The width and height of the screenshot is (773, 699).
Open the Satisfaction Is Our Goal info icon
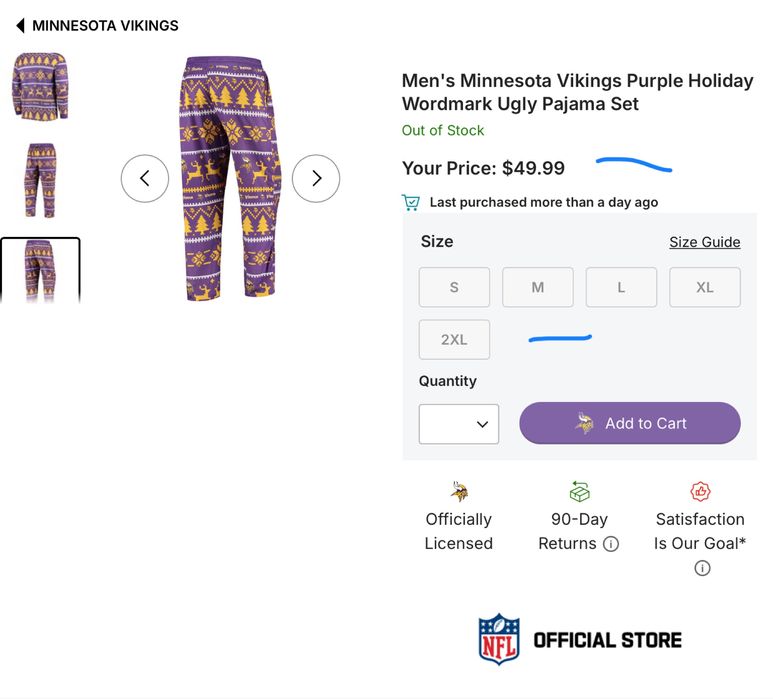tap(702, 568)
